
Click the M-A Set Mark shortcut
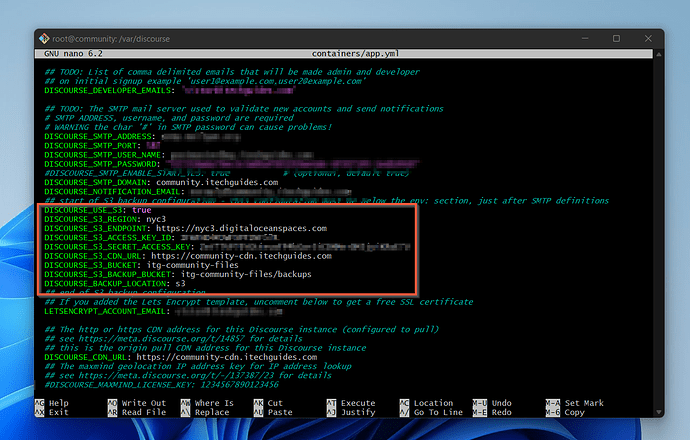(x=575, y=403)
